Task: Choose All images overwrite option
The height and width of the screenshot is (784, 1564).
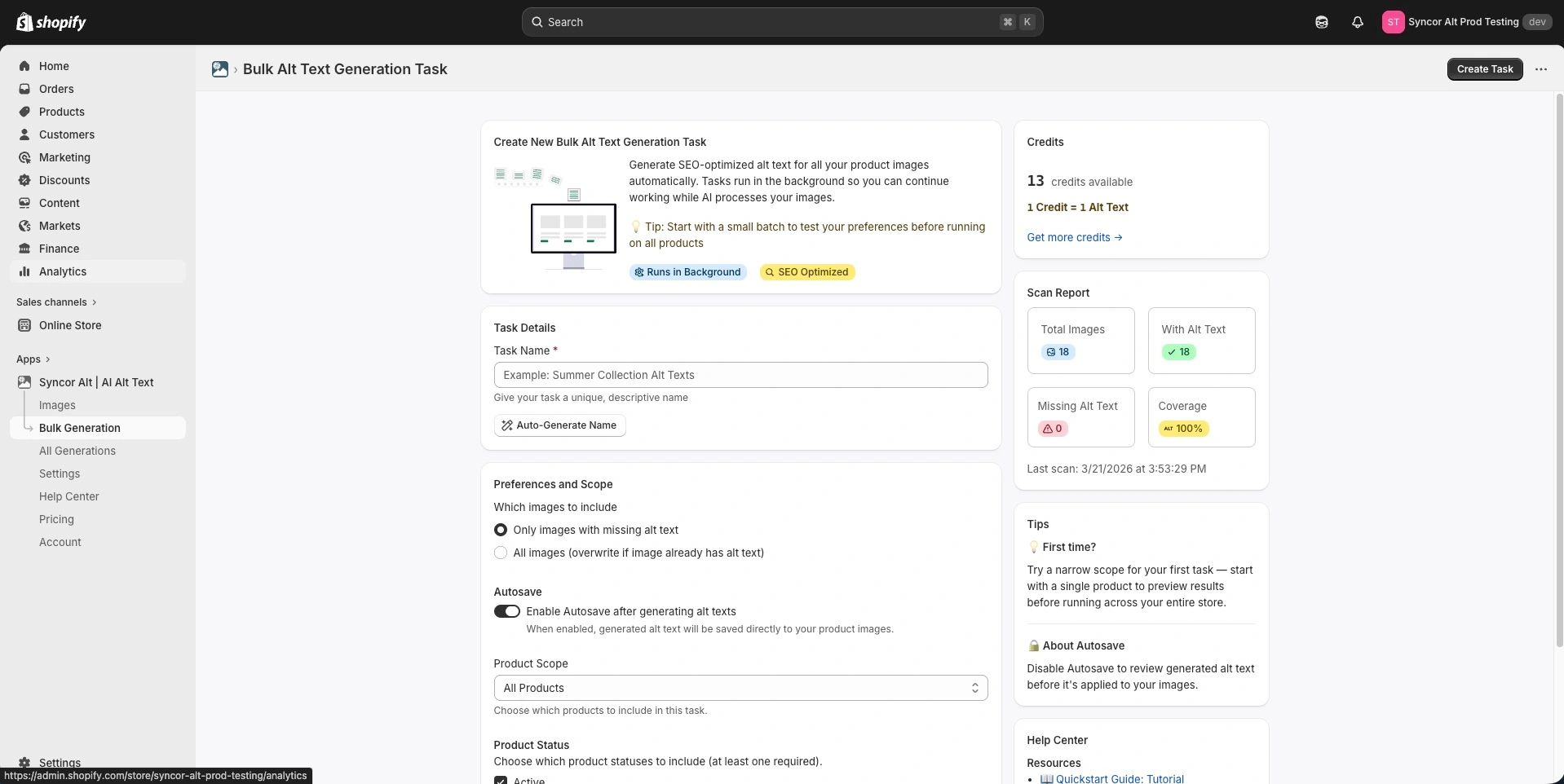Action: point(500,553)
